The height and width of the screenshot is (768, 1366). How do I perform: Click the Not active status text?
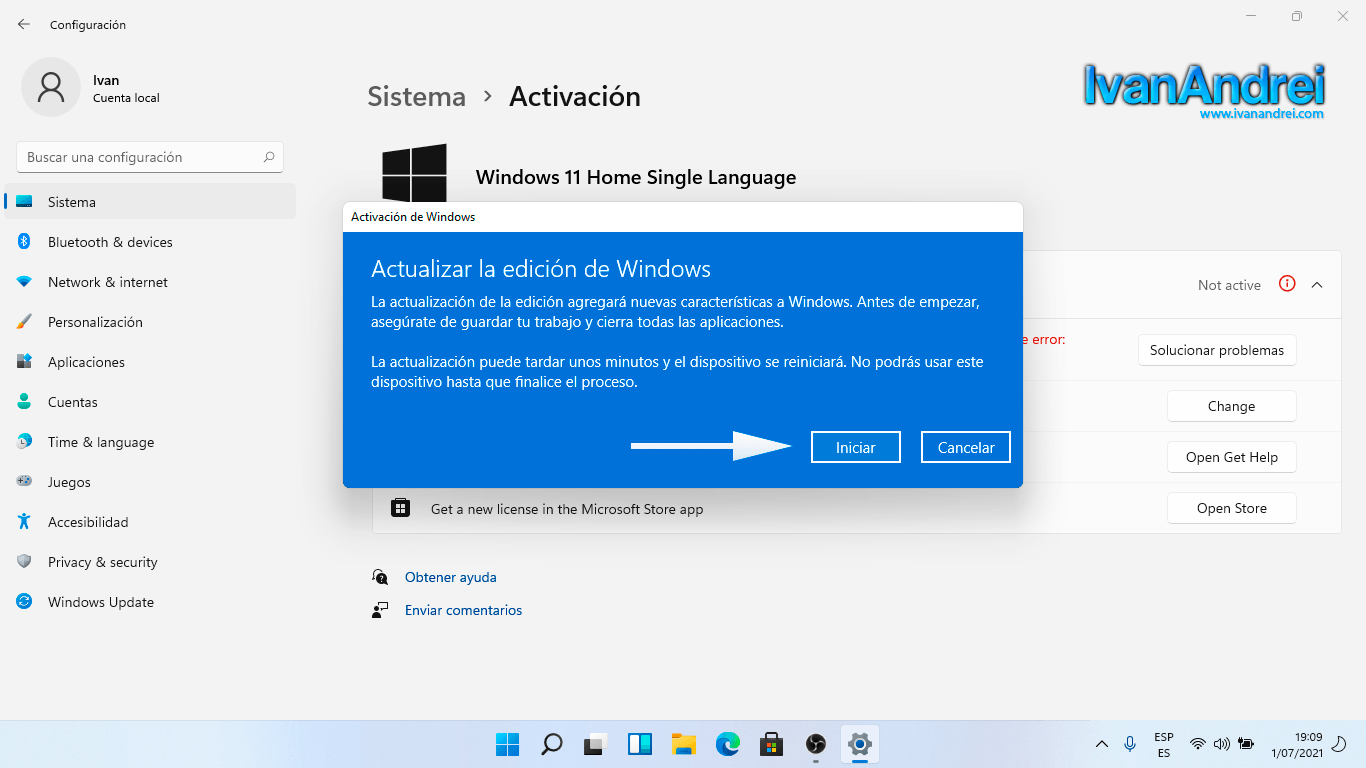click(1229, 285)
